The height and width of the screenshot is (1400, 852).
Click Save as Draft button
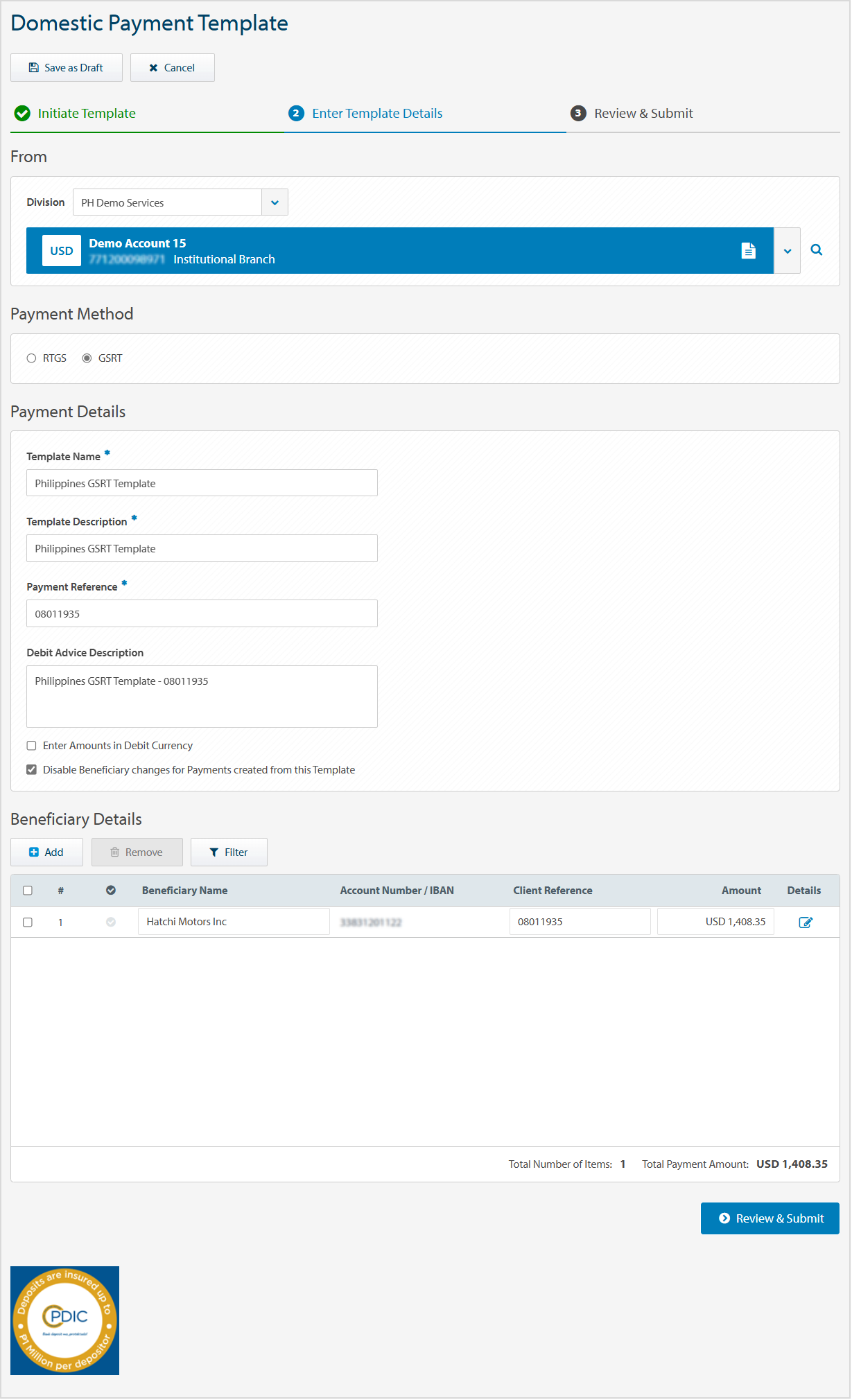click(x=67, y=68)
